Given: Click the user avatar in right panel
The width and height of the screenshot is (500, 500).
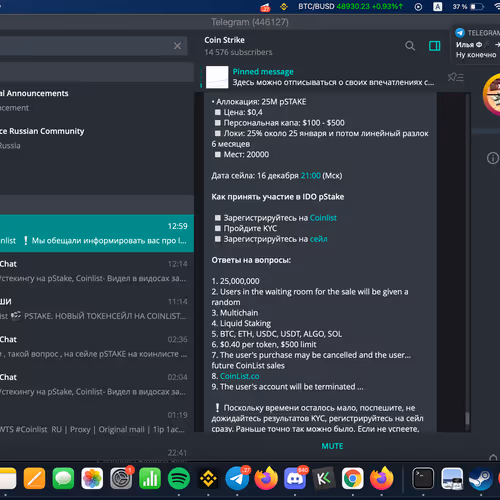Looking at the screenshot, I should 493,94.
